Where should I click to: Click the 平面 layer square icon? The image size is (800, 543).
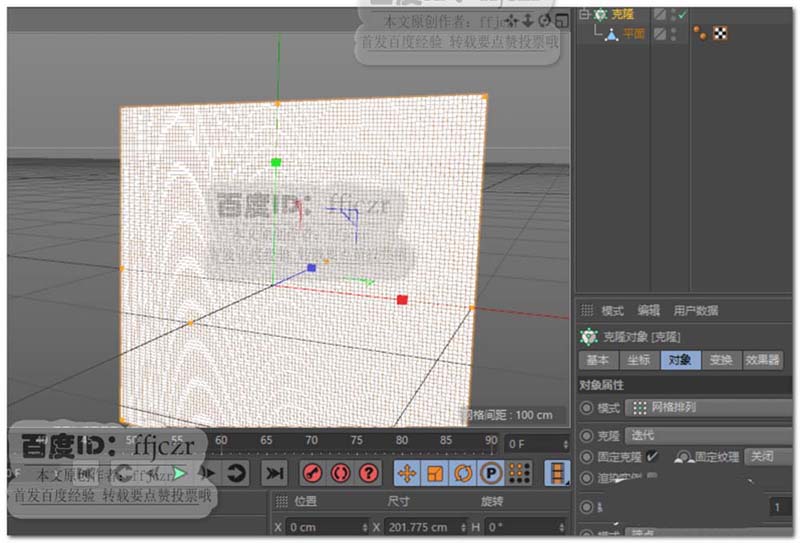point(660,34)
